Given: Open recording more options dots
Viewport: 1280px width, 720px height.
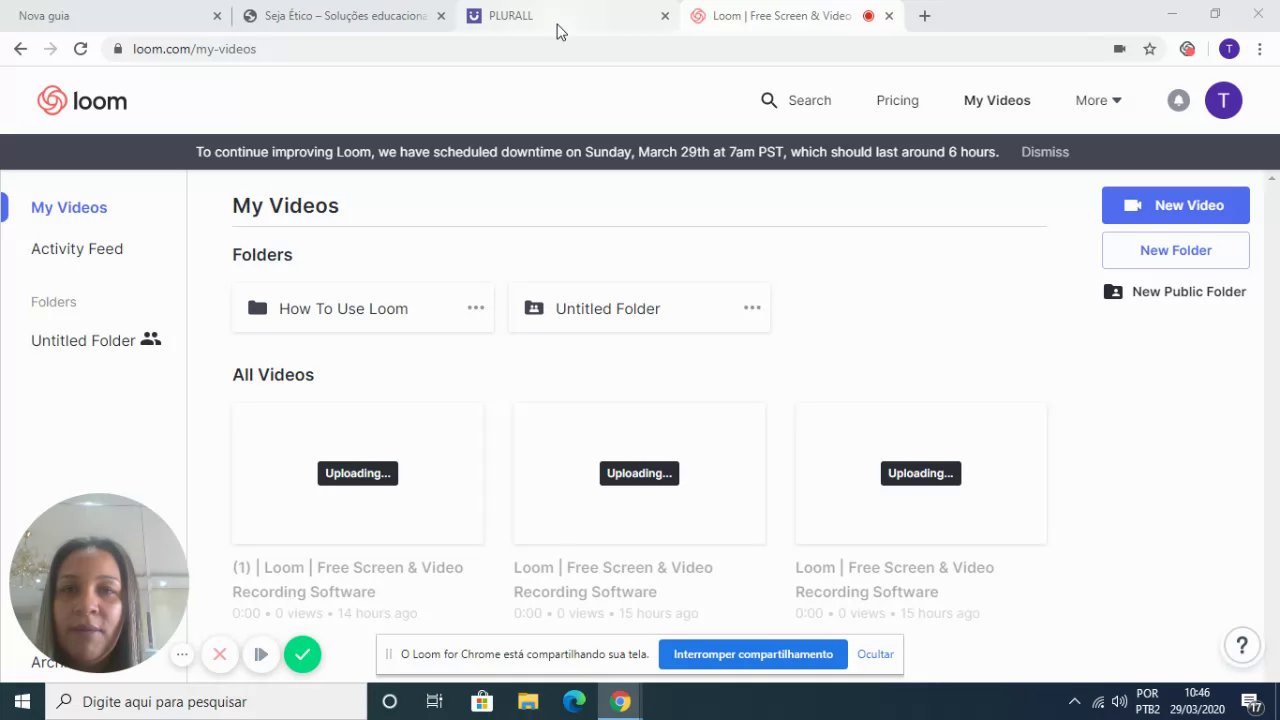Looking at the screenshot, I should [182, 654].
